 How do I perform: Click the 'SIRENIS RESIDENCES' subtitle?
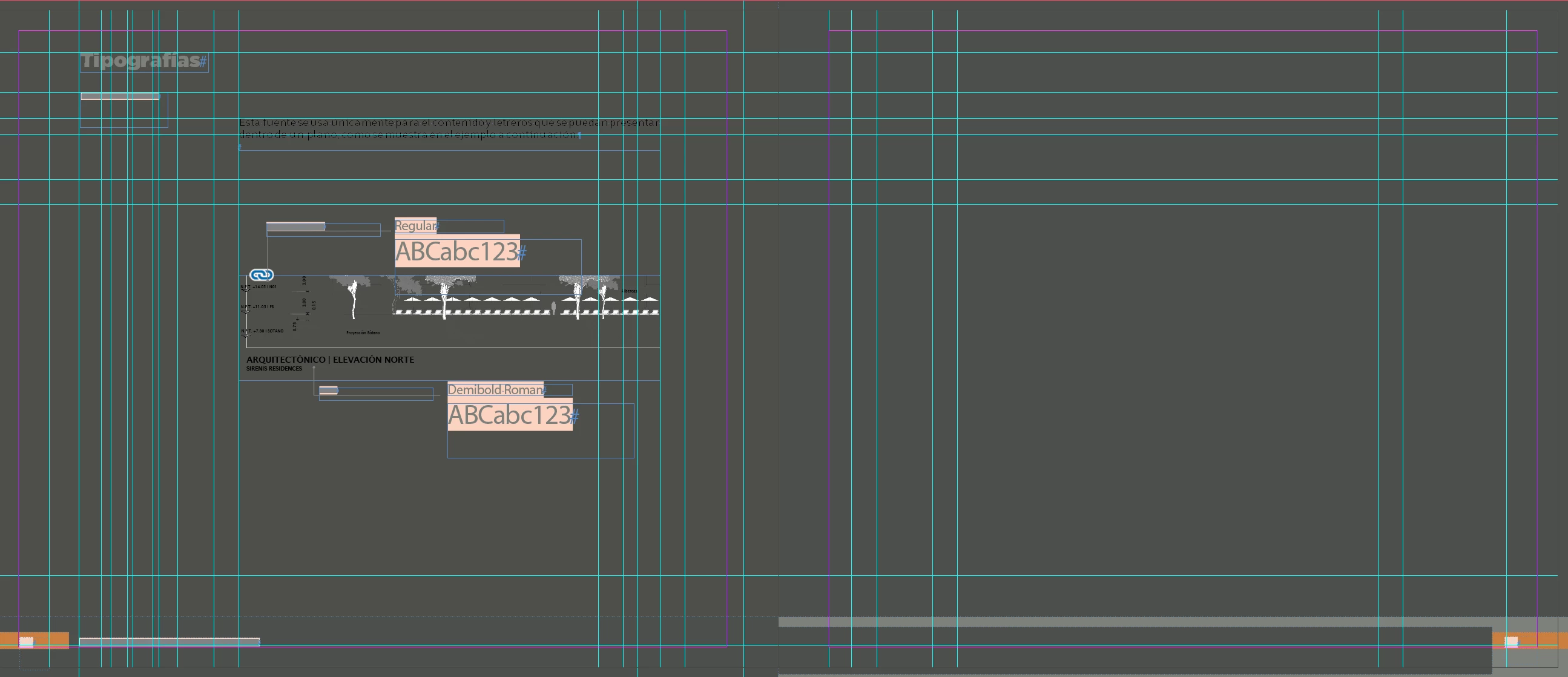[x=274, y=369]
